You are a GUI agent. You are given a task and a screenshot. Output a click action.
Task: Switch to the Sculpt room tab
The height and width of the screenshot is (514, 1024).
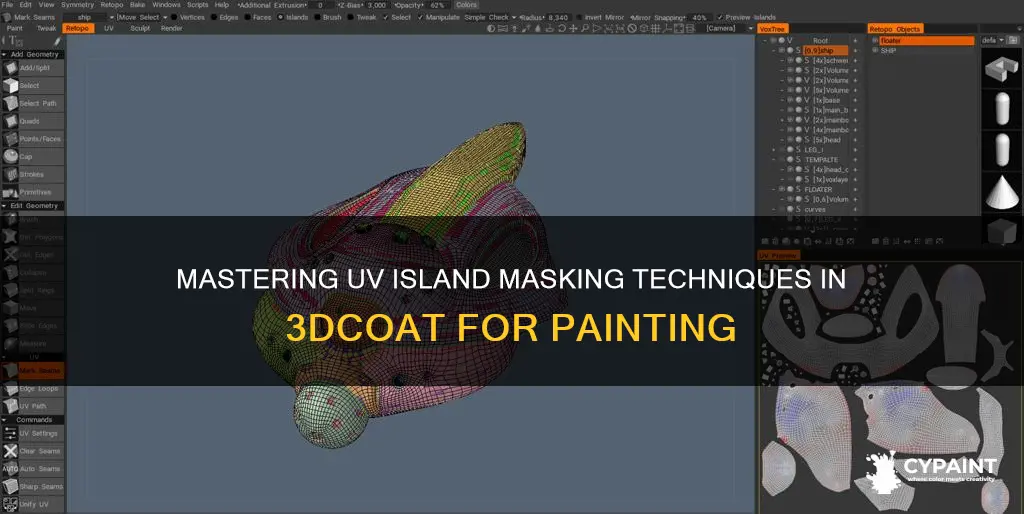(x=140, y=29)
